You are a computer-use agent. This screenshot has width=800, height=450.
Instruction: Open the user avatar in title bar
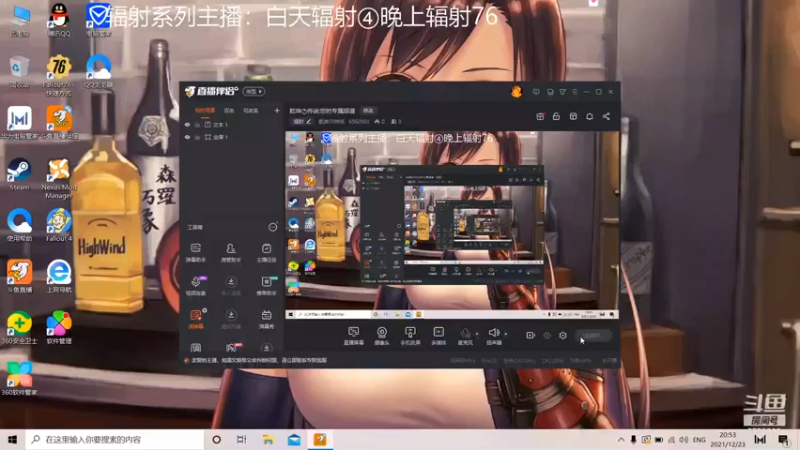point(516,92)
